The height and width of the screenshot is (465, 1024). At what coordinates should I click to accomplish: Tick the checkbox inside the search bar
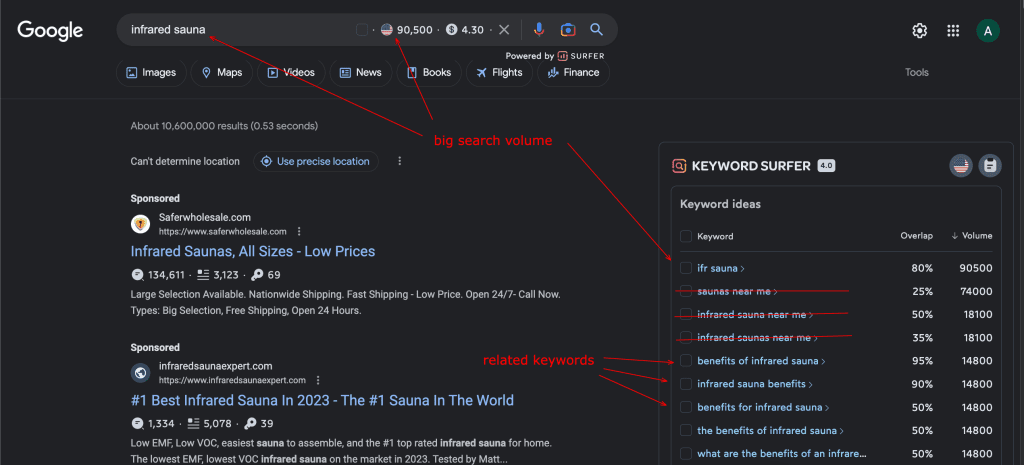pyautogui.click(x=362, y=30)
